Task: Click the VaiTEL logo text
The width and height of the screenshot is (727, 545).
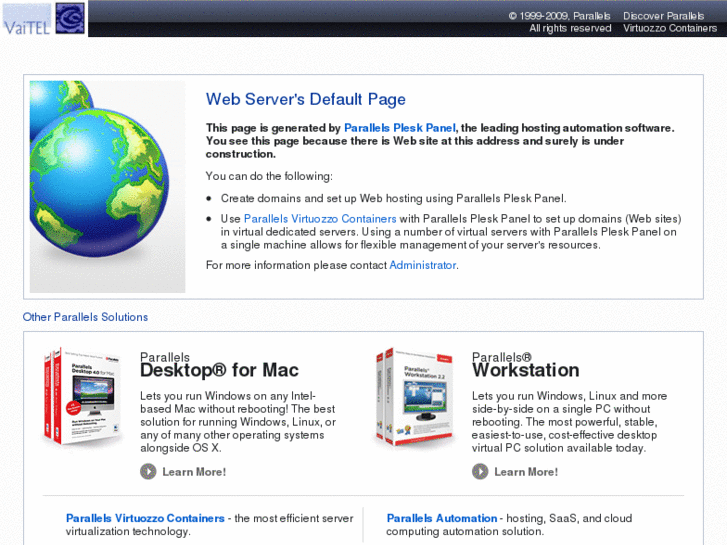Action: [x=27, y=27]
